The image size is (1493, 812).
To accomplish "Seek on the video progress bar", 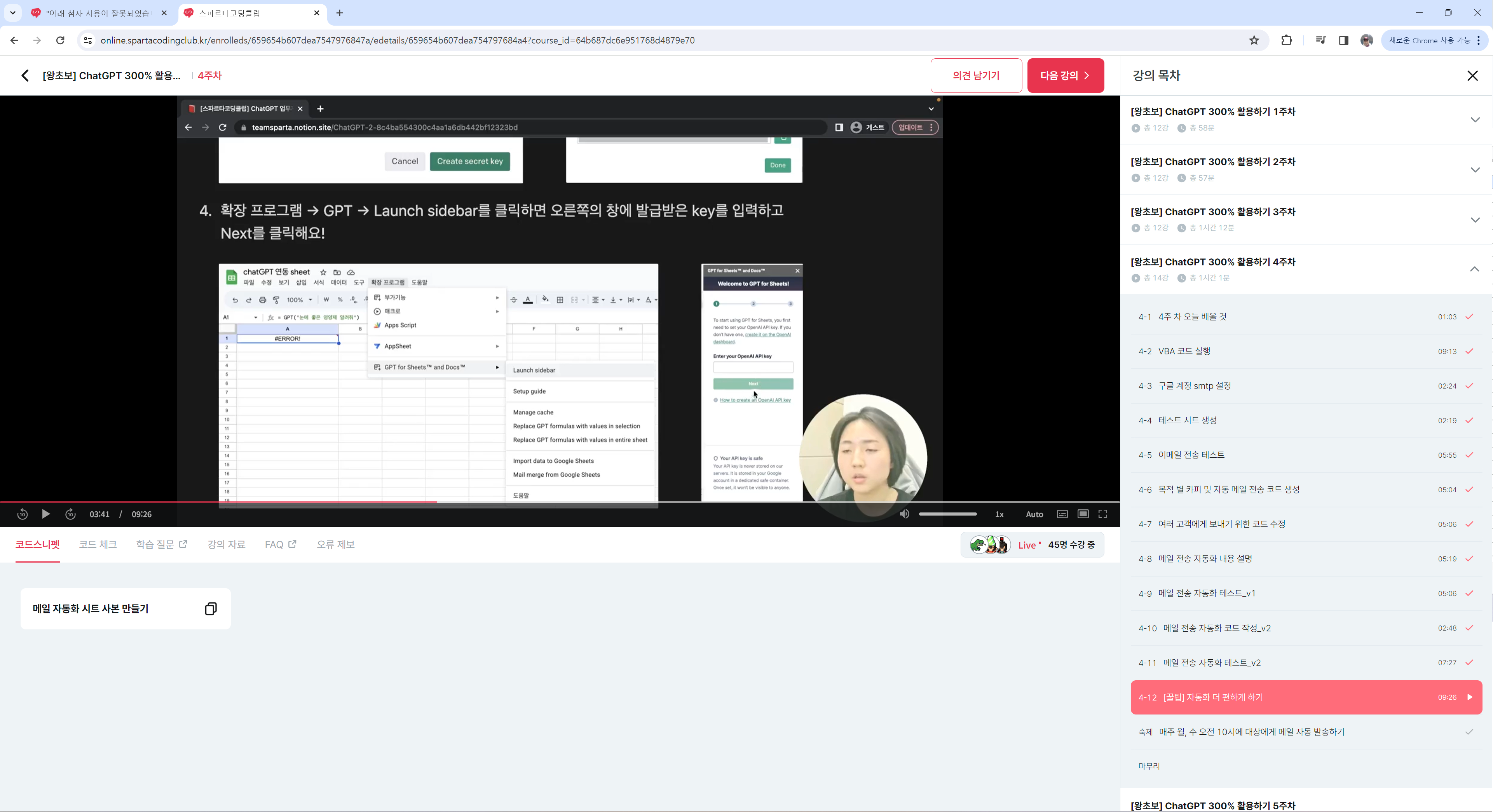I will [x=560, y=502].
